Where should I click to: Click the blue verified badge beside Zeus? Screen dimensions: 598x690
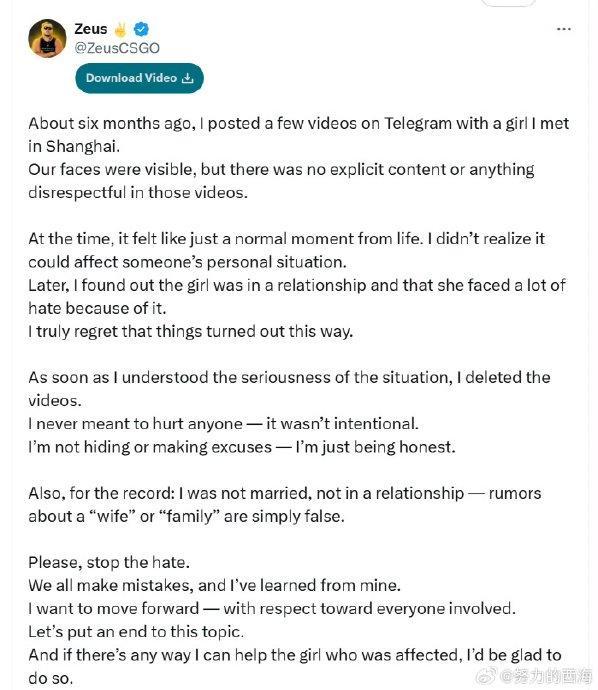pos(141,29)
